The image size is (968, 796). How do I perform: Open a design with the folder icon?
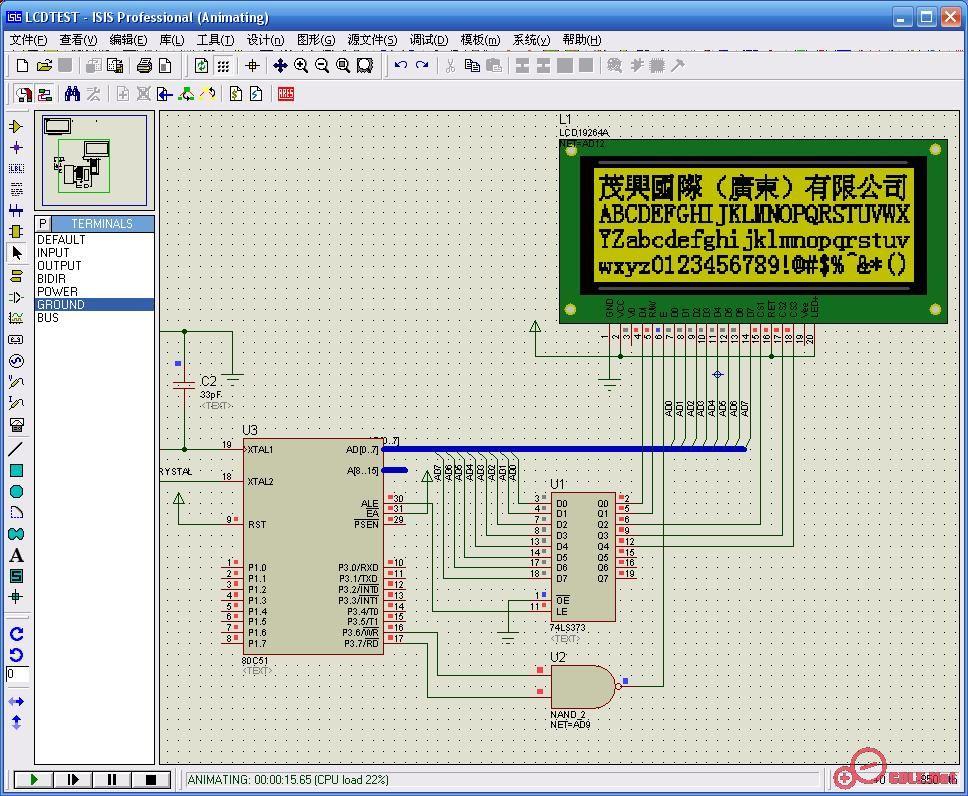point(44,65)
